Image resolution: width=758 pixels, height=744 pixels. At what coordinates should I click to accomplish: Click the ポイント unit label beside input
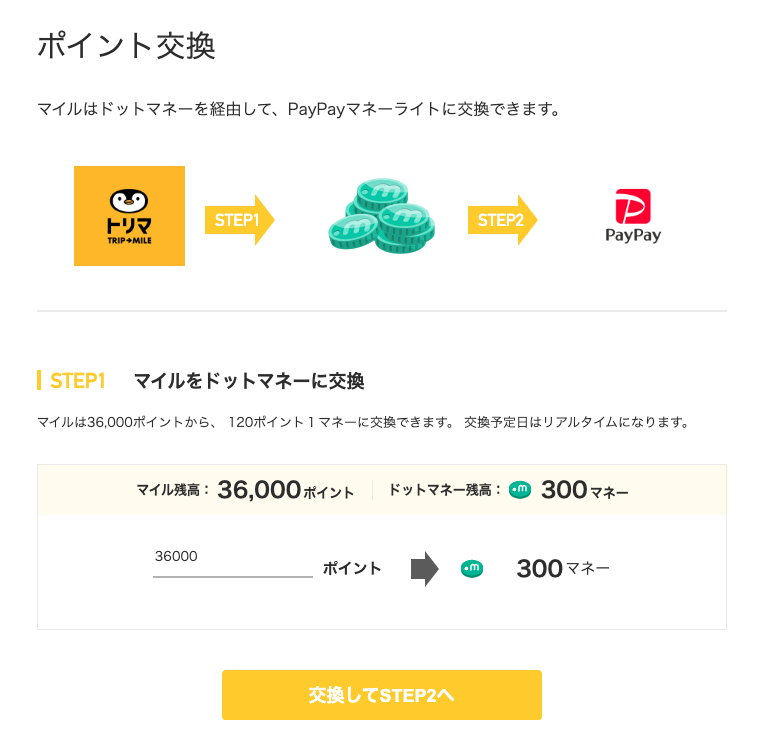pyautogui.click(x=352, y=569)
